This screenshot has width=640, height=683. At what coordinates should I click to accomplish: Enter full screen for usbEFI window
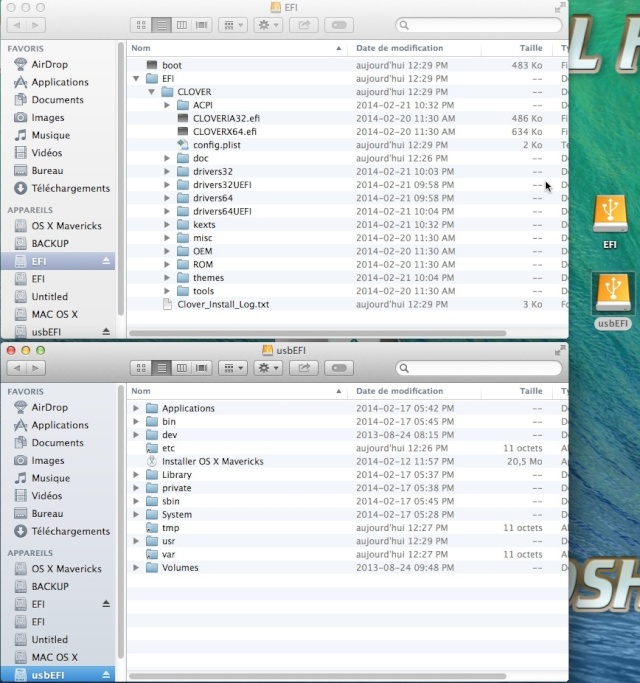(x=560, y=350)
